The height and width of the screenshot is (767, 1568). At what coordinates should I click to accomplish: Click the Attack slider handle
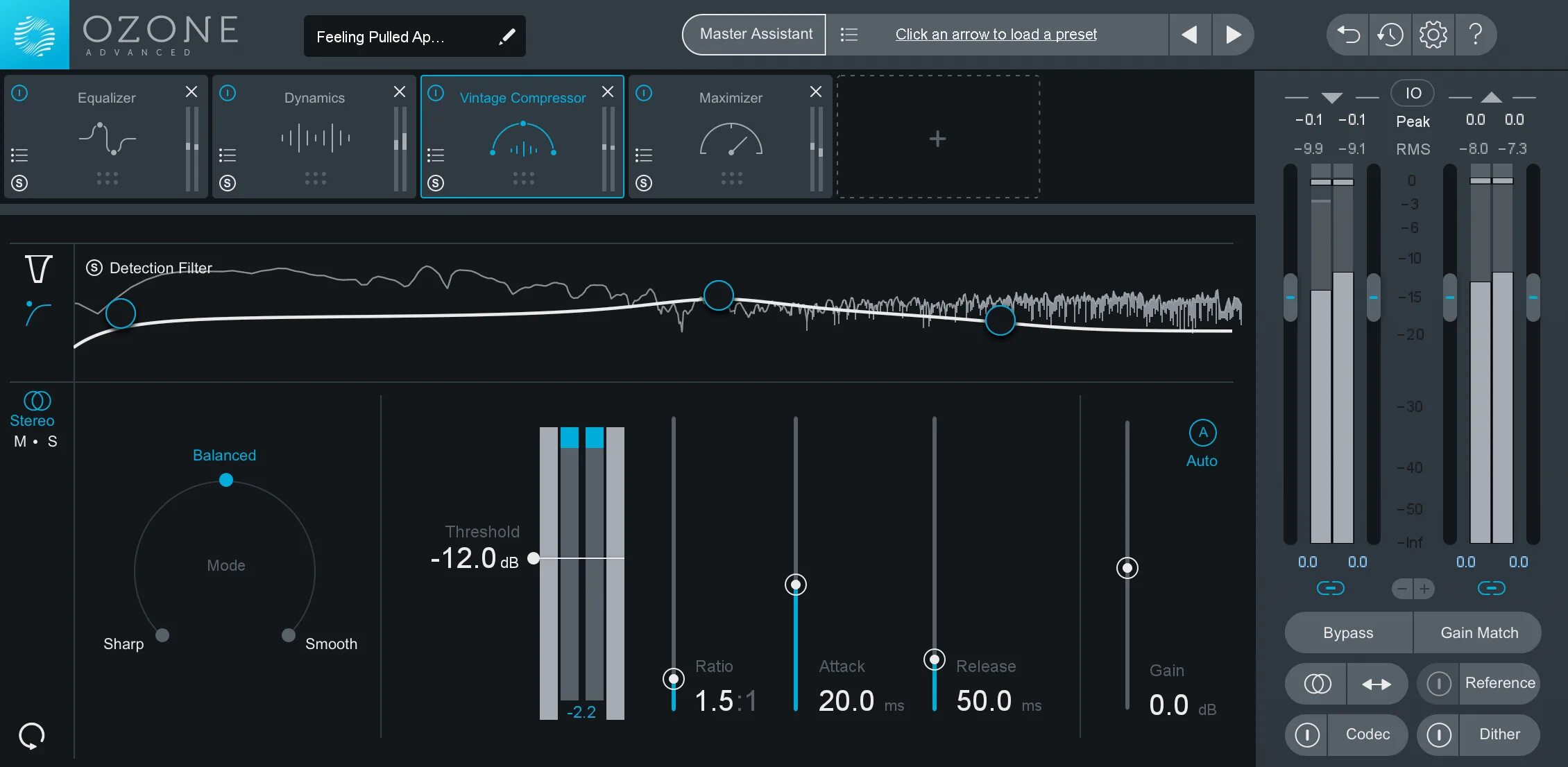pos(796,585)
